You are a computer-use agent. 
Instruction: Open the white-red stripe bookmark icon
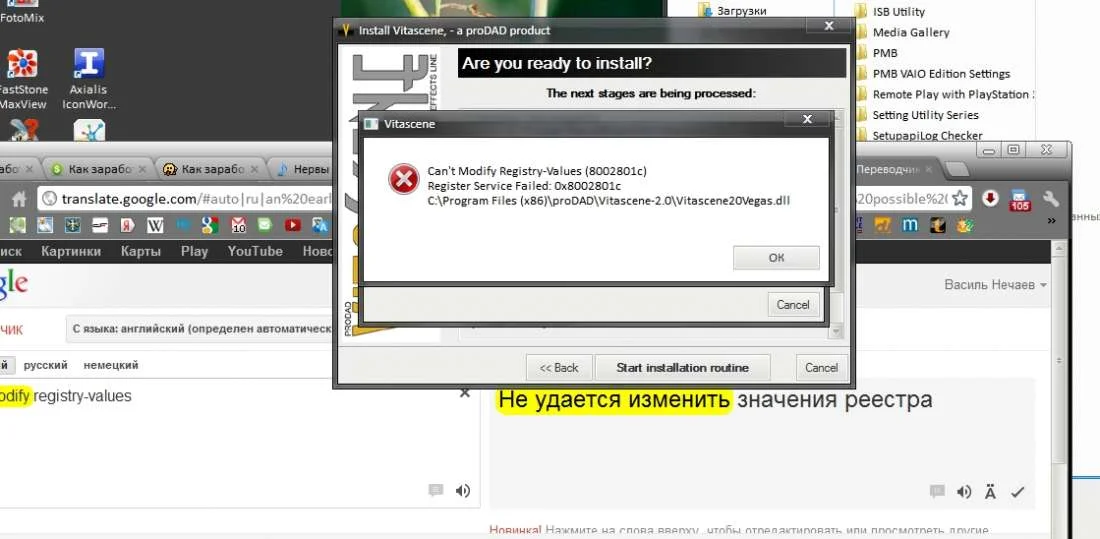point(100,225)
